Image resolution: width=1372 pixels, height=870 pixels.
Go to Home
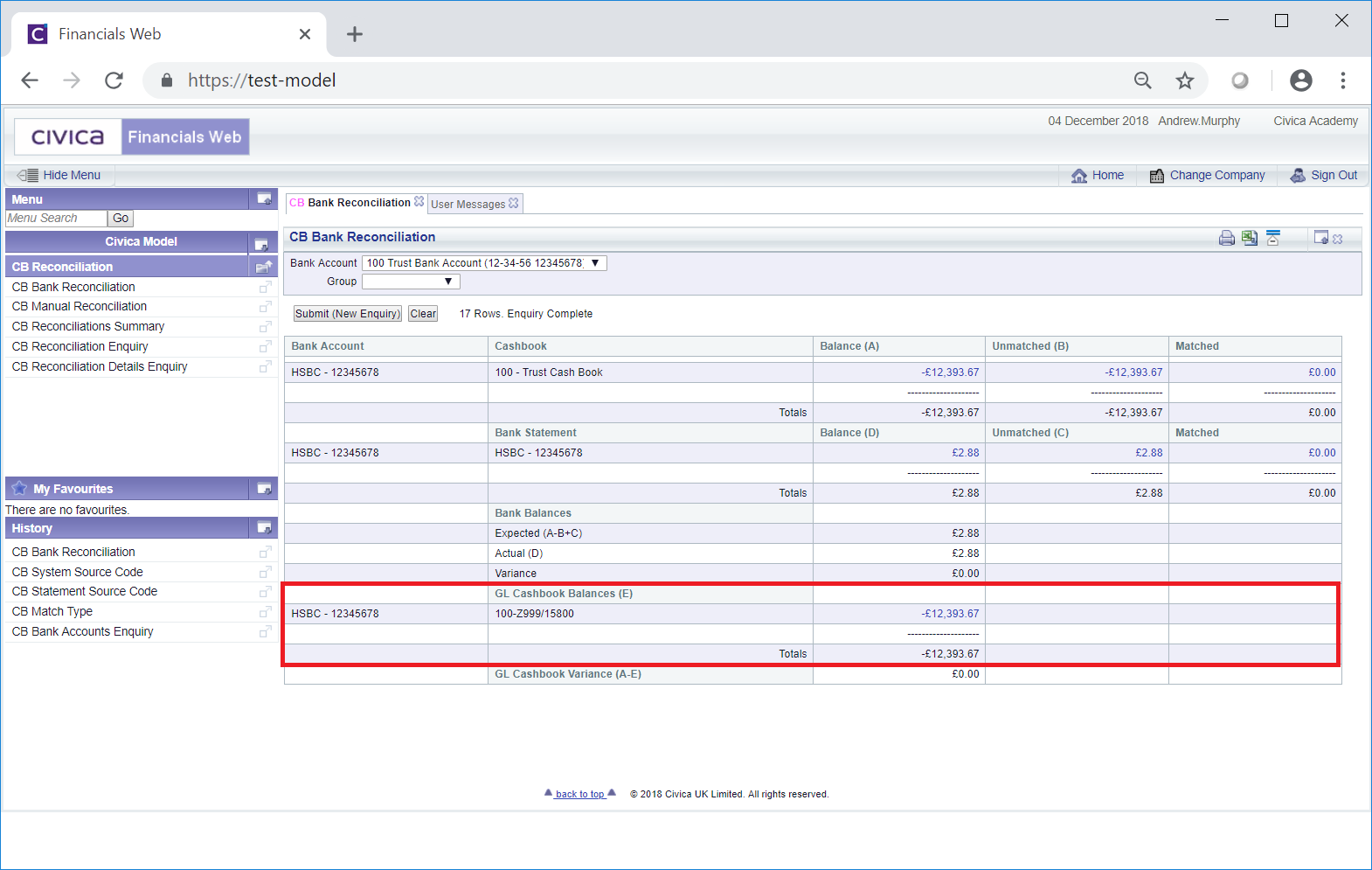1098,175
